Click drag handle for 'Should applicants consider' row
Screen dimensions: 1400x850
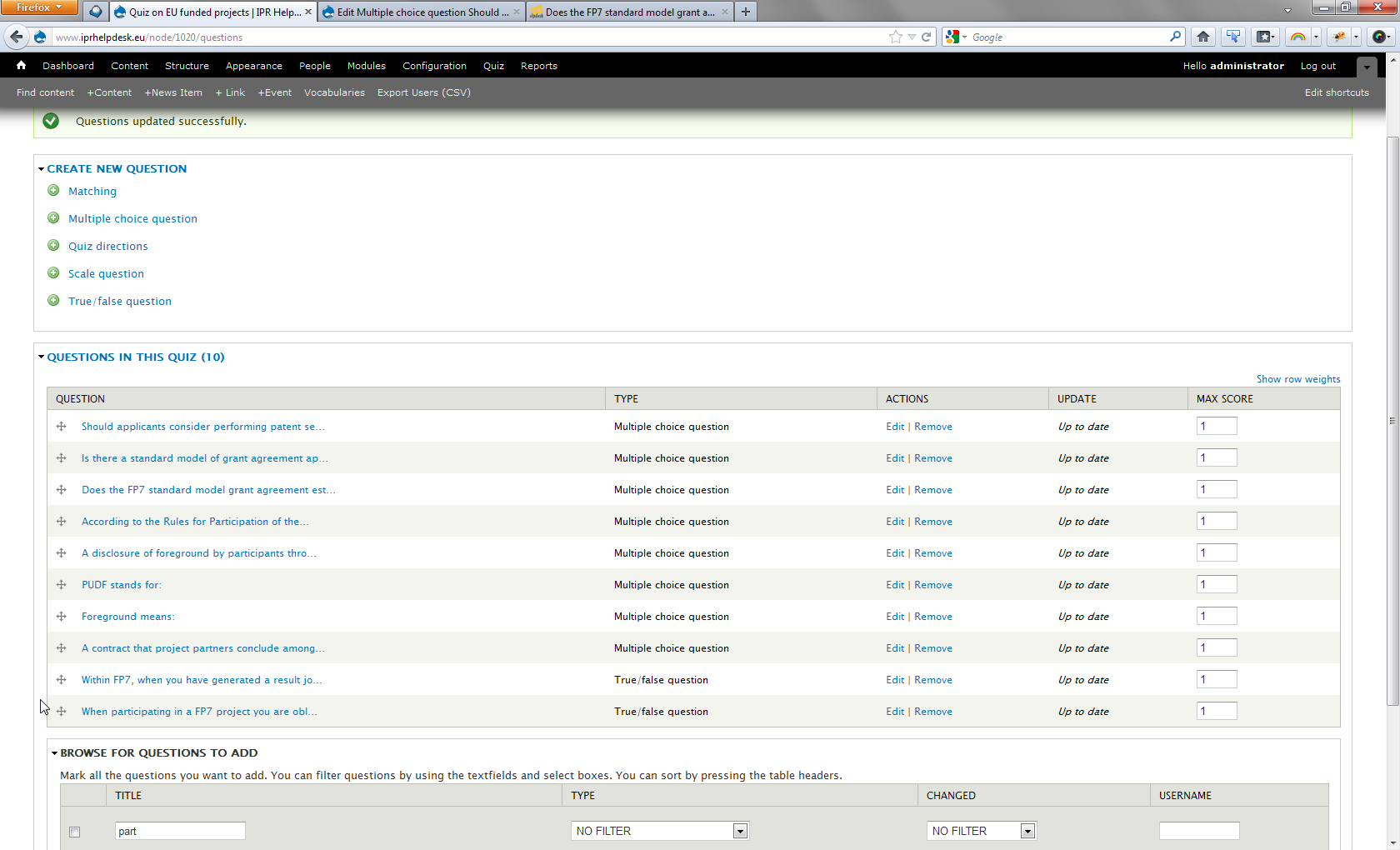click(61, 427)
